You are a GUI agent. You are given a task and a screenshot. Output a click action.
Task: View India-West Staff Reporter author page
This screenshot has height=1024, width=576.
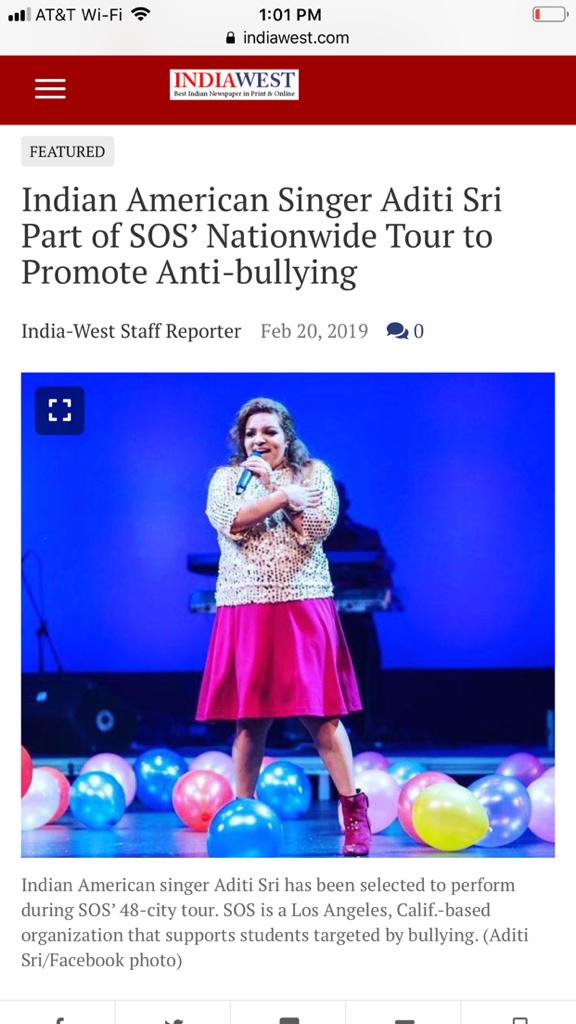pyautogui.click(x=131, y=331)
